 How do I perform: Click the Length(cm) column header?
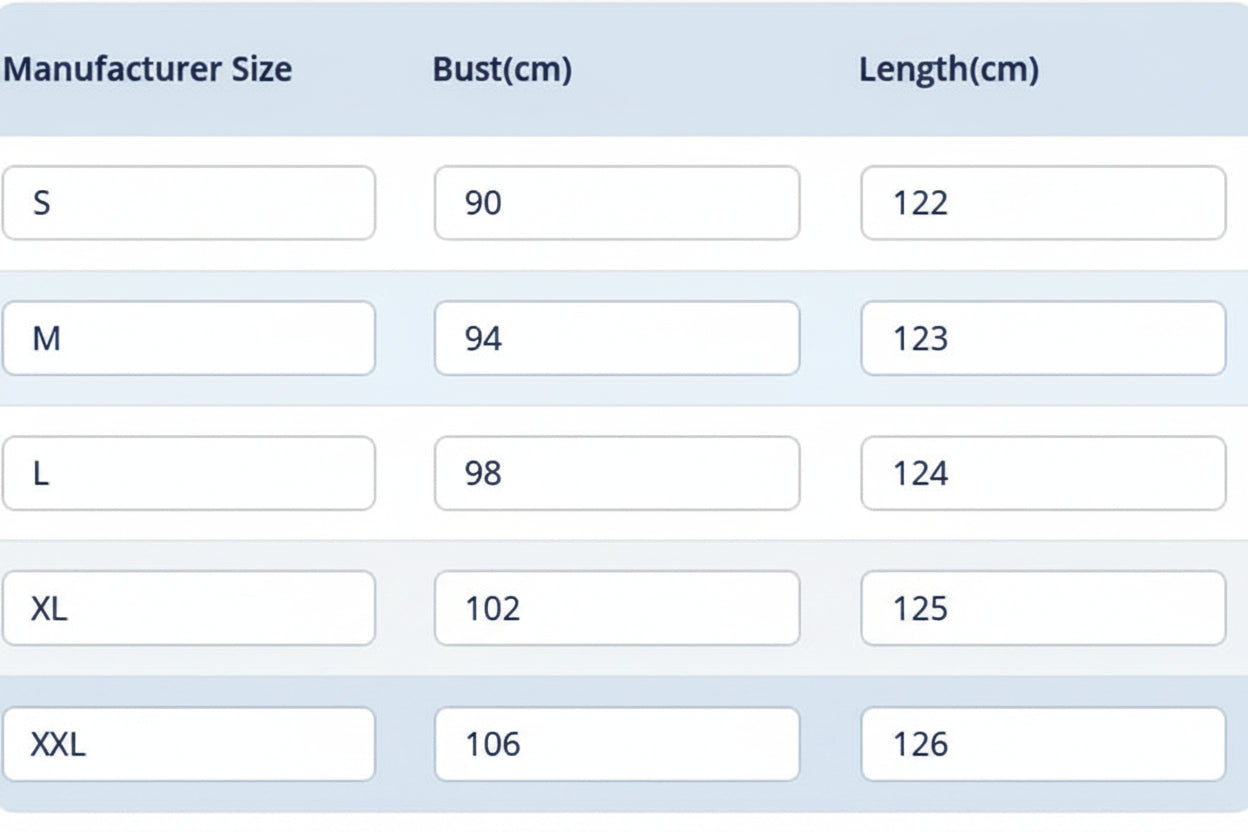tap(949, 70)
